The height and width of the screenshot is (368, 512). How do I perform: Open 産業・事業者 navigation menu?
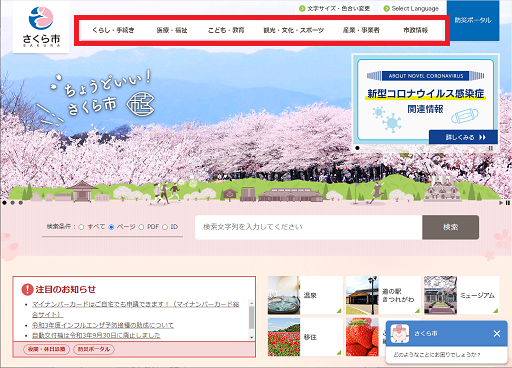click(361, 30)
